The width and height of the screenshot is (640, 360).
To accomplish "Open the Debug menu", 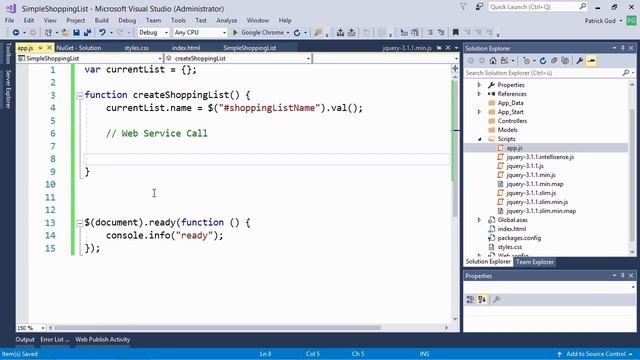I will point(127,20).
